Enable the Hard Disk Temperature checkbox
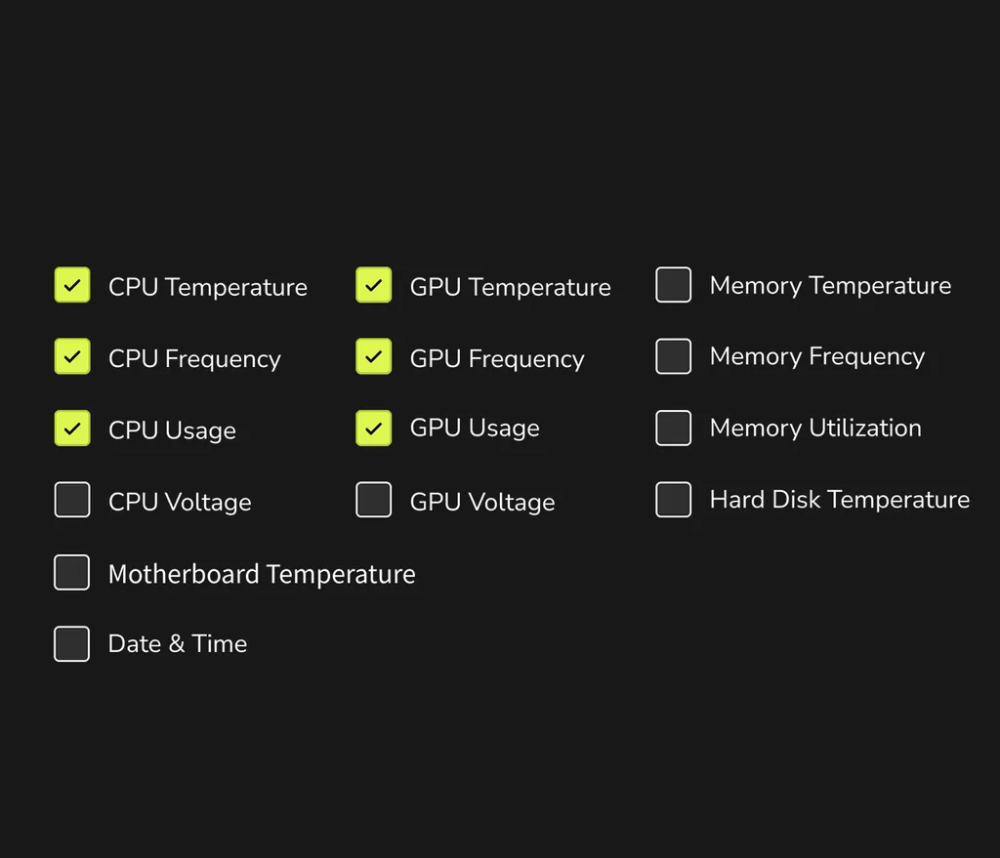The image size is (1000, 858). 674,500
